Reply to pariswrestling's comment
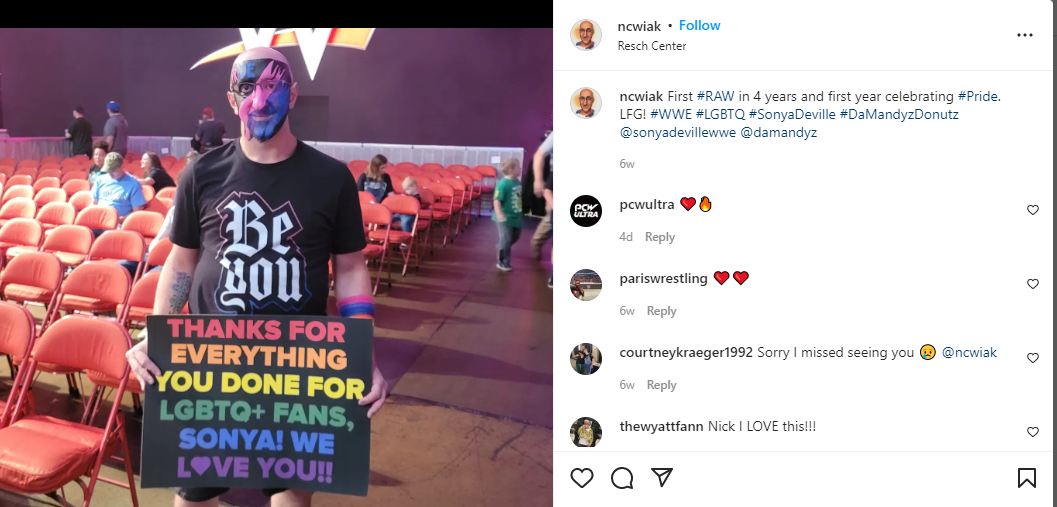Viewport: 1057px width, 507px height. (661, 311)
